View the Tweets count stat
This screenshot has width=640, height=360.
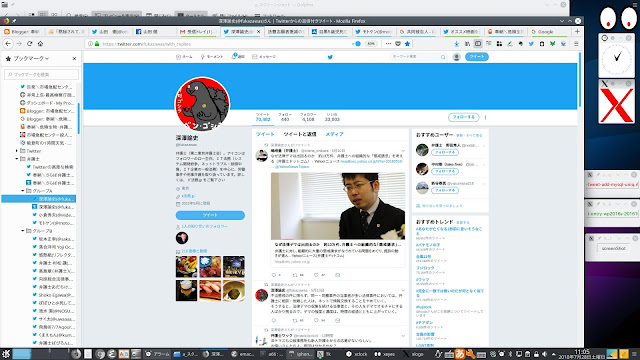click(263, 117)
